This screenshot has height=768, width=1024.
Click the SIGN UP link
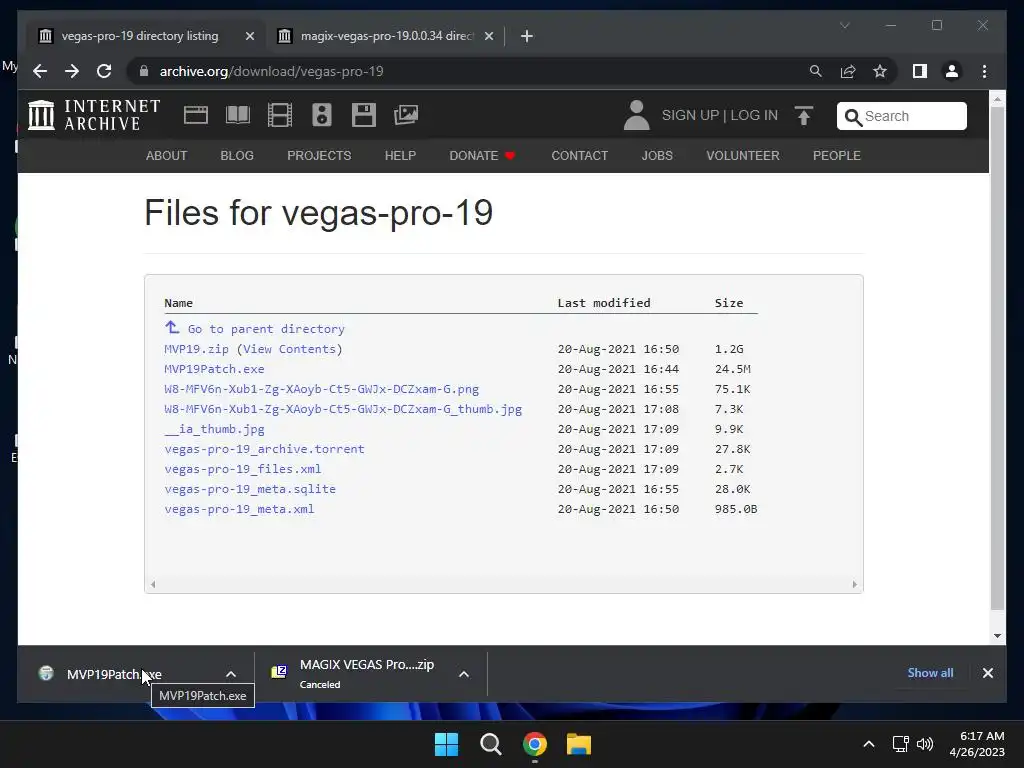[690, 115]
